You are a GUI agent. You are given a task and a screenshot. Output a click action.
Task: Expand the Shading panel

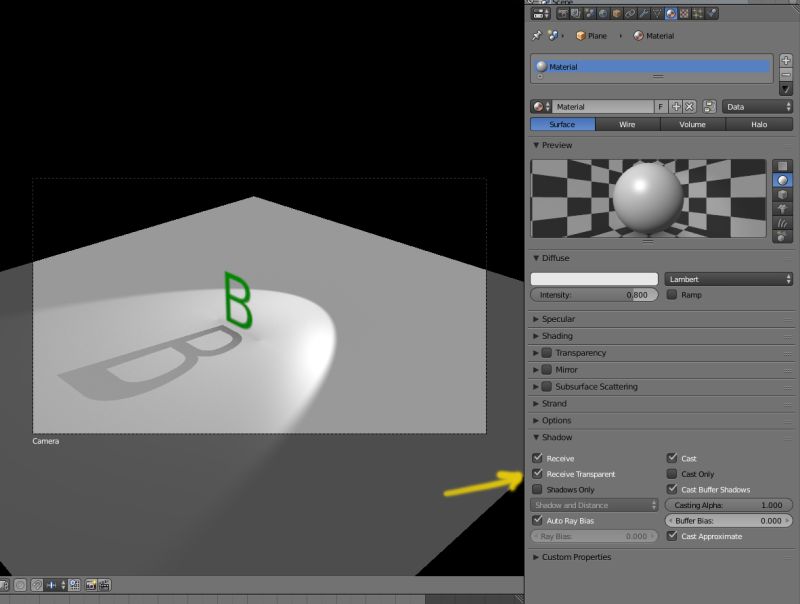pos(553,336)
